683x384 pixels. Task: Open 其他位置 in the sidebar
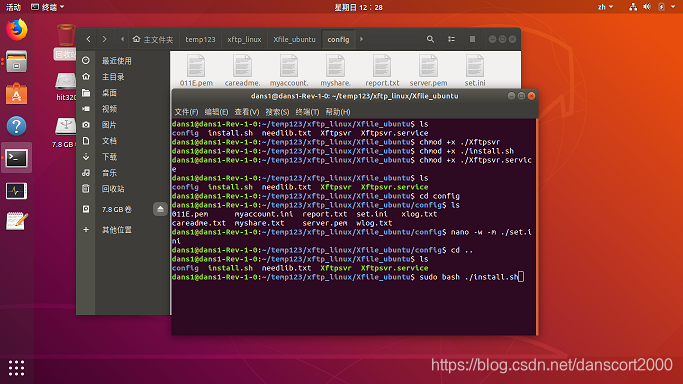123,229
